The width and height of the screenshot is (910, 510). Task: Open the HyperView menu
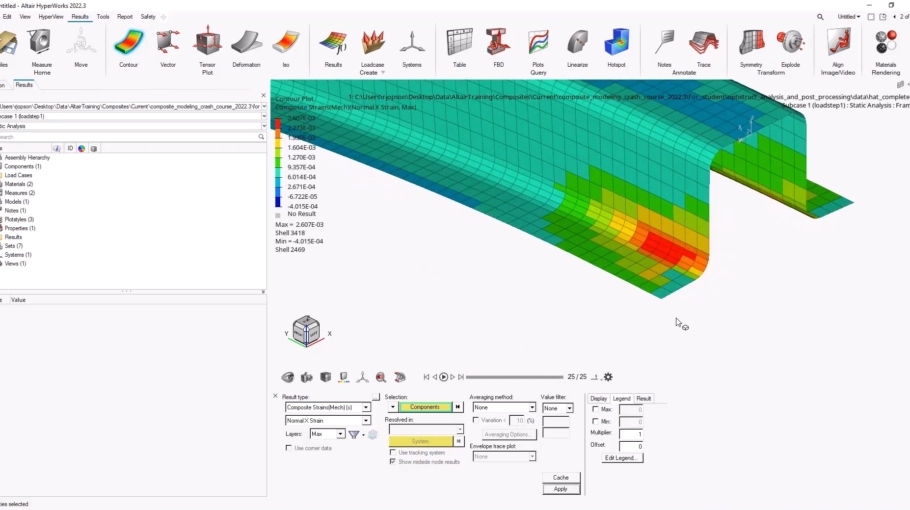tap(50, 17)
